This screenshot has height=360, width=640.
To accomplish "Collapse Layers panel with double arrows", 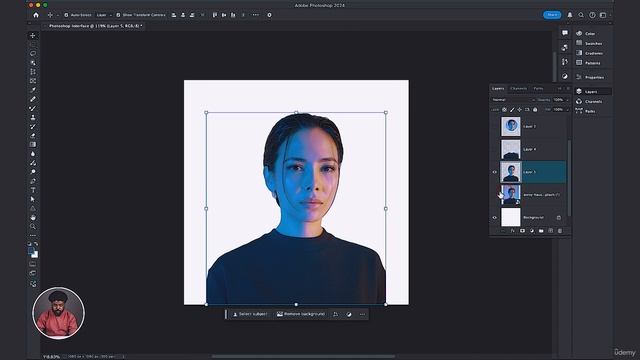I will point(560,89).
